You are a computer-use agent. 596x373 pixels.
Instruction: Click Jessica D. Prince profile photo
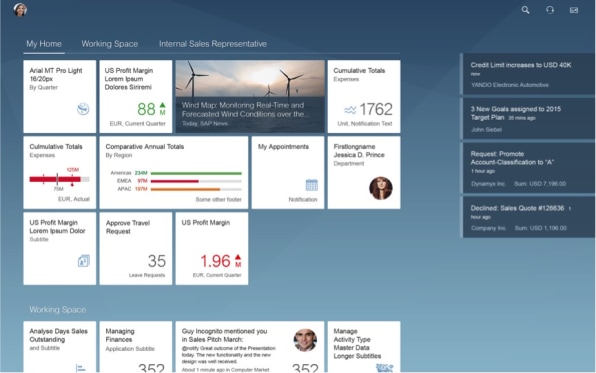click(380, 188)
